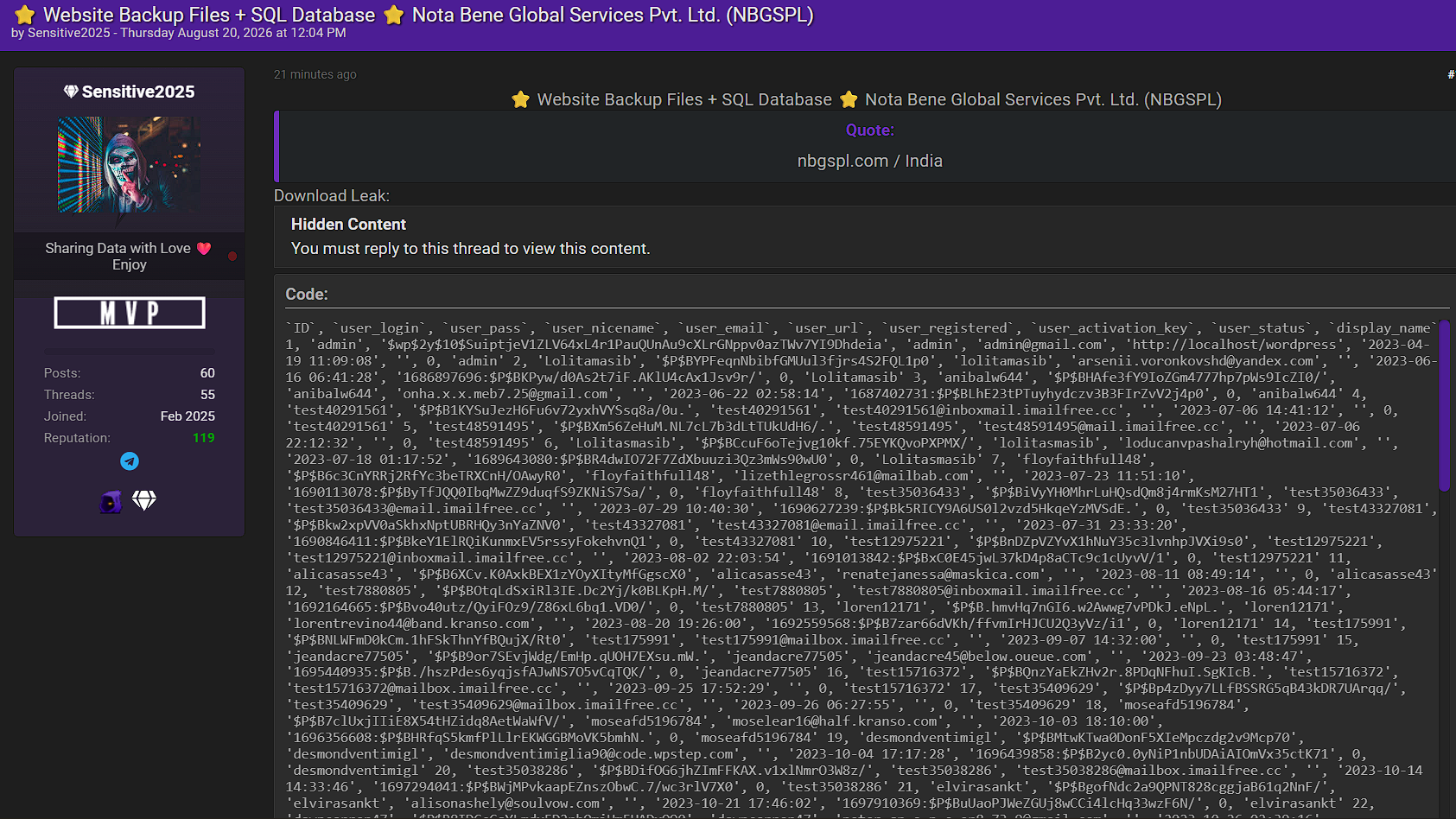Click the 'nbgspl.com / India' quoted text

(870, 162)
